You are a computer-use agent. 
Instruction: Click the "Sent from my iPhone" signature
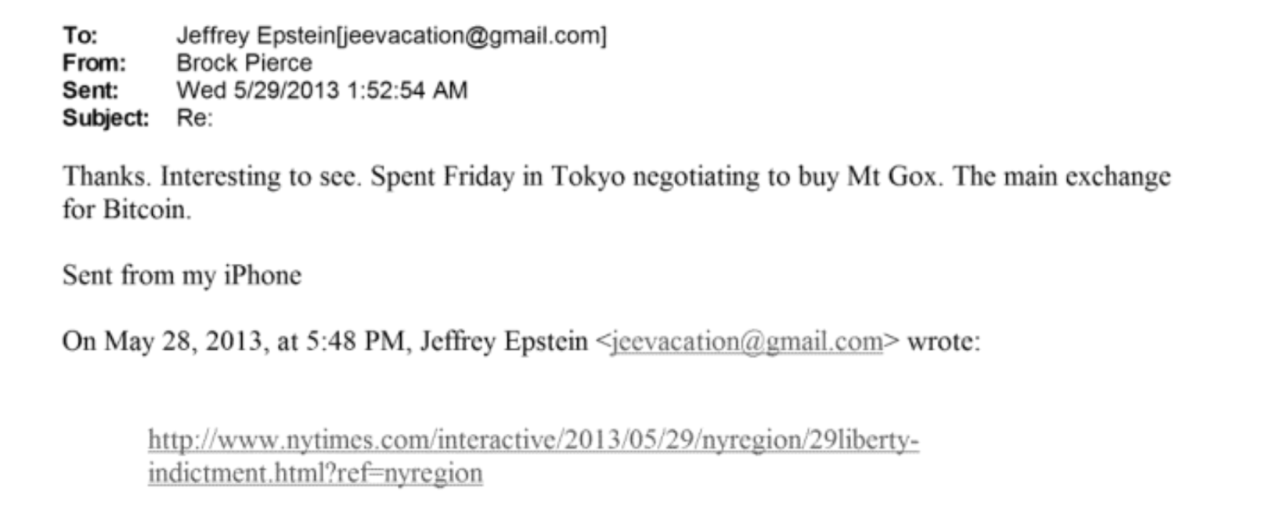181,275
